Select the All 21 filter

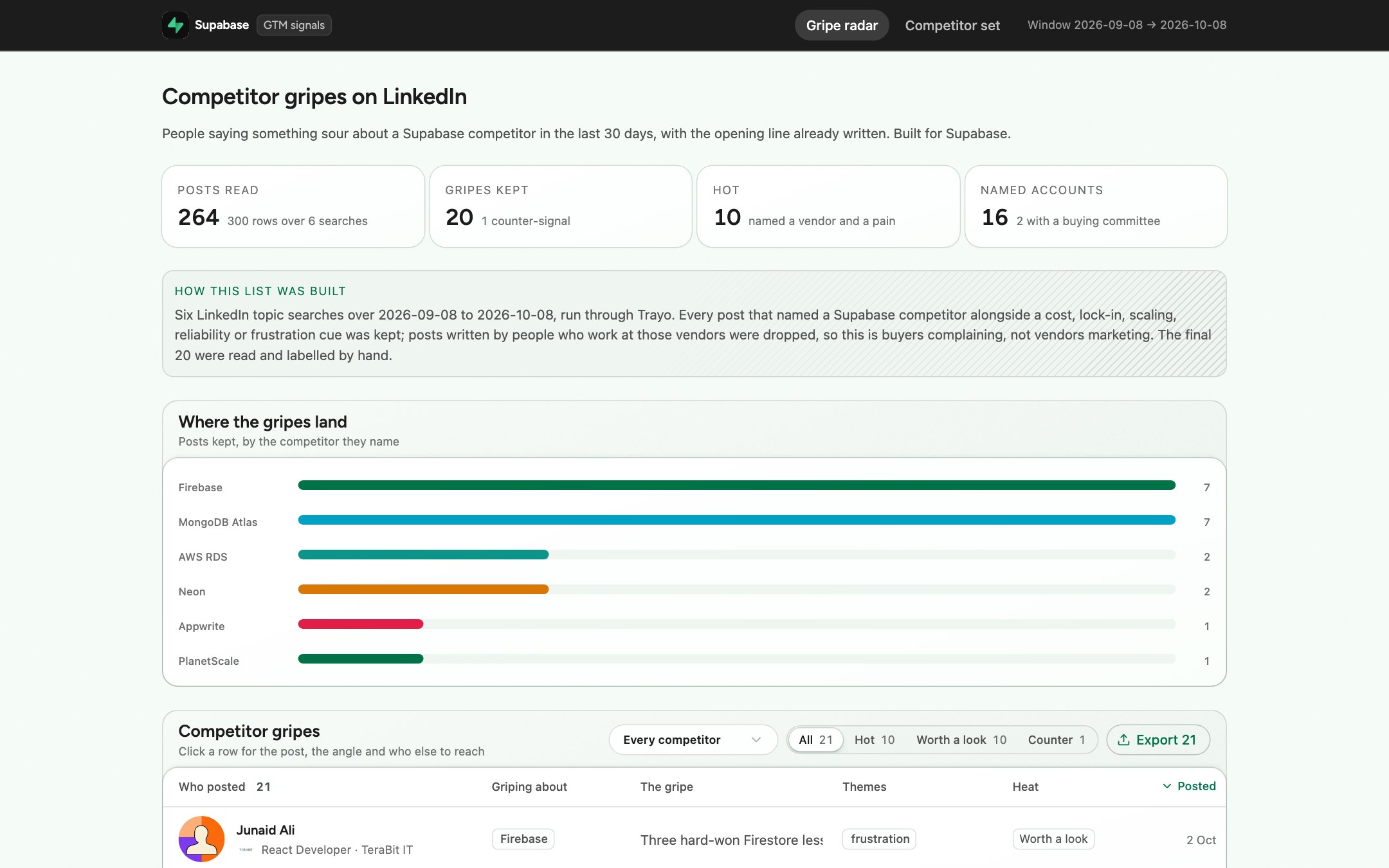coord(815,740)
